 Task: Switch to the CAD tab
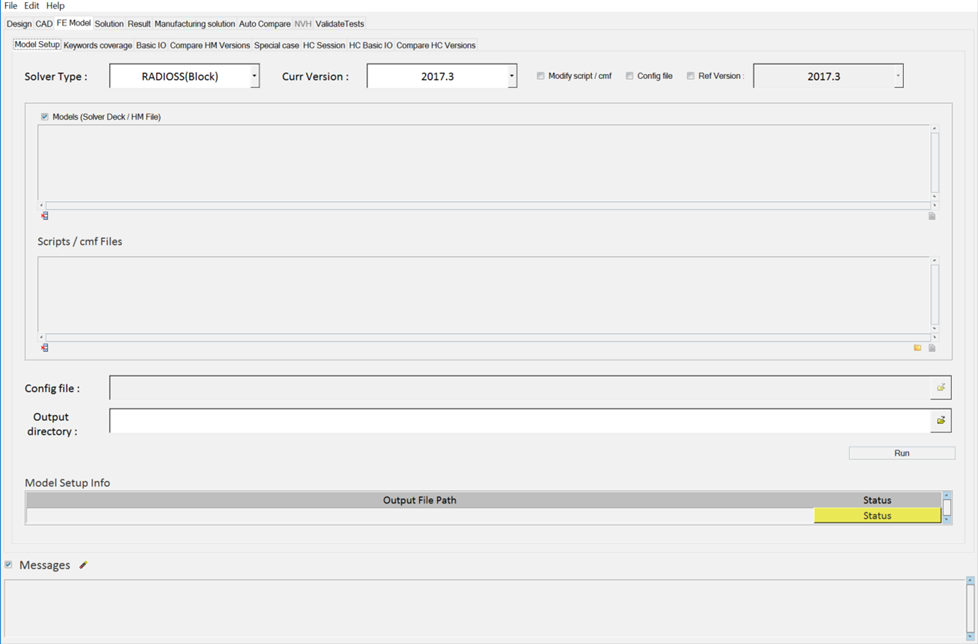coord(44,24)
